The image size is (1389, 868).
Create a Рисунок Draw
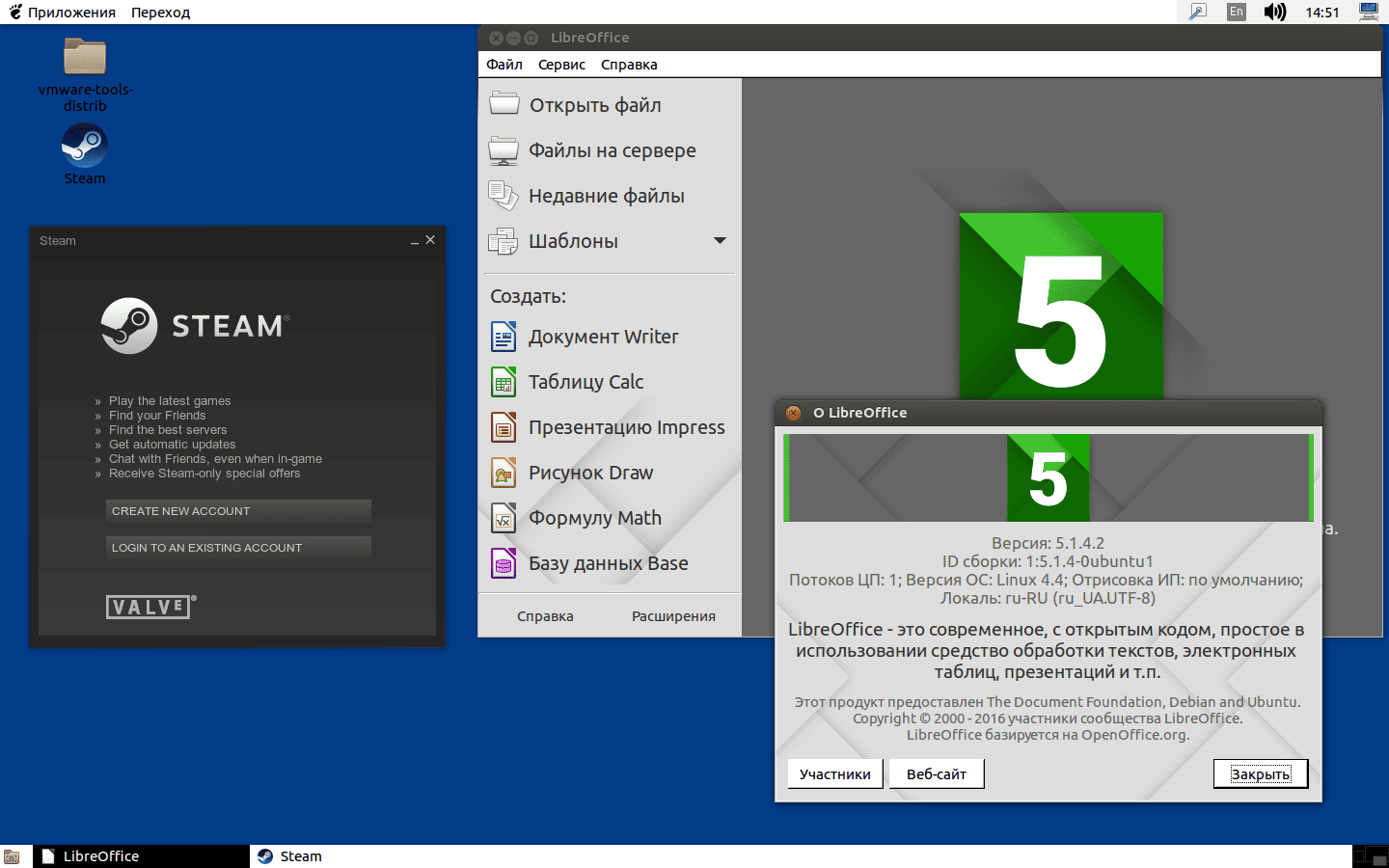[x=591, y=473]
